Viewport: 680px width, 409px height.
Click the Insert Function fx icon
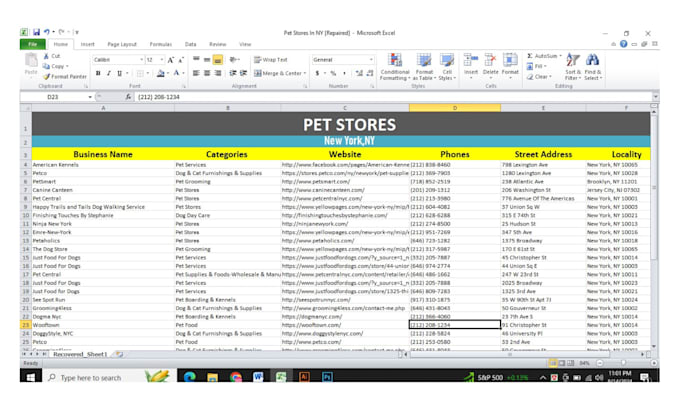(128, 97)
